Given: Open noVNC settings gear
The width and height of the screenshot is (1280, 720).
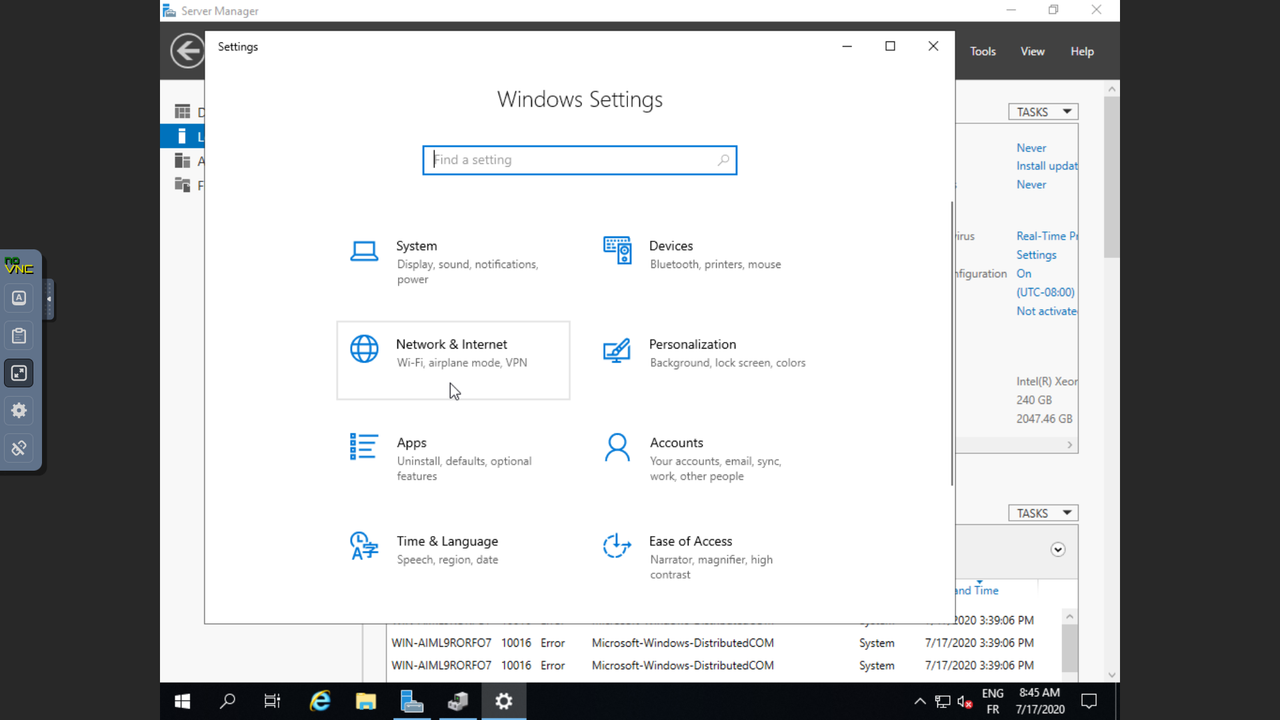Looking at the screenshot, I should click(19, 410).
